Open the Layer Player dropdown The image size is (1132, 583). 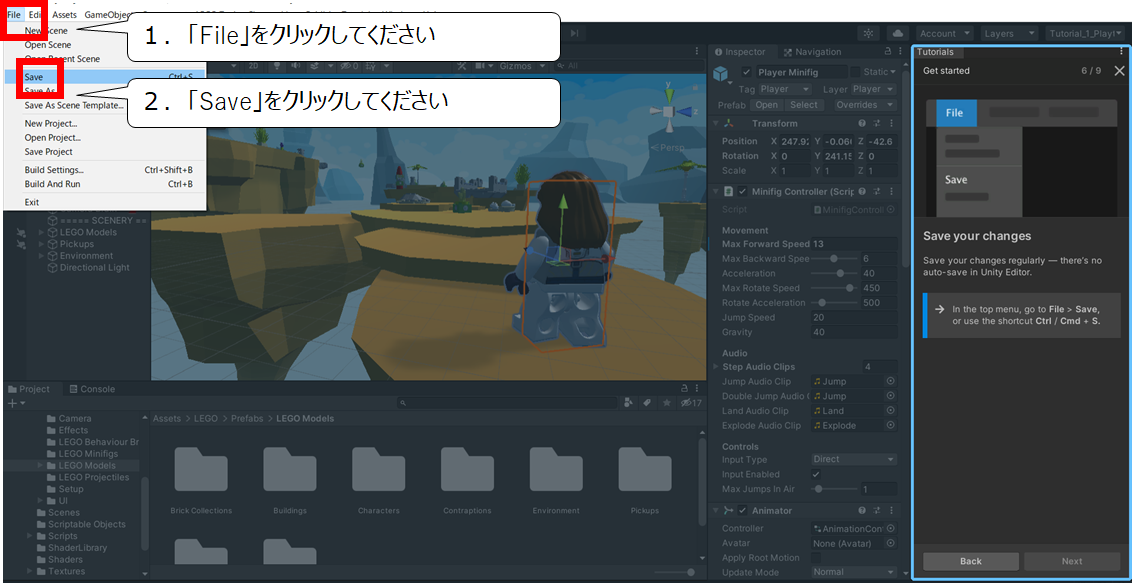(874, 89)
